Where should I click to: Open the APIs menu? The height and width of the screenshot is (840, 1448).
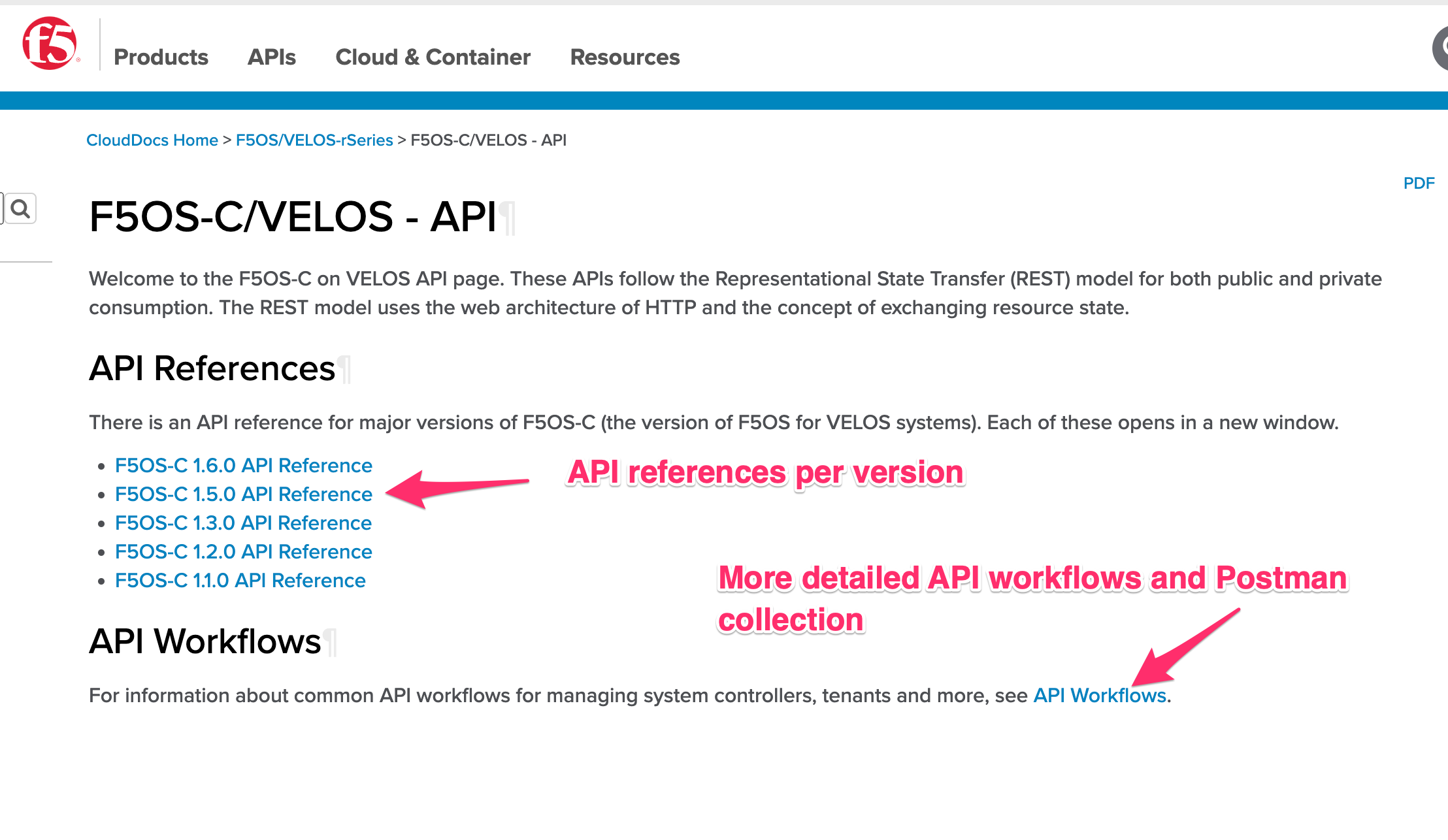(271, 57)
